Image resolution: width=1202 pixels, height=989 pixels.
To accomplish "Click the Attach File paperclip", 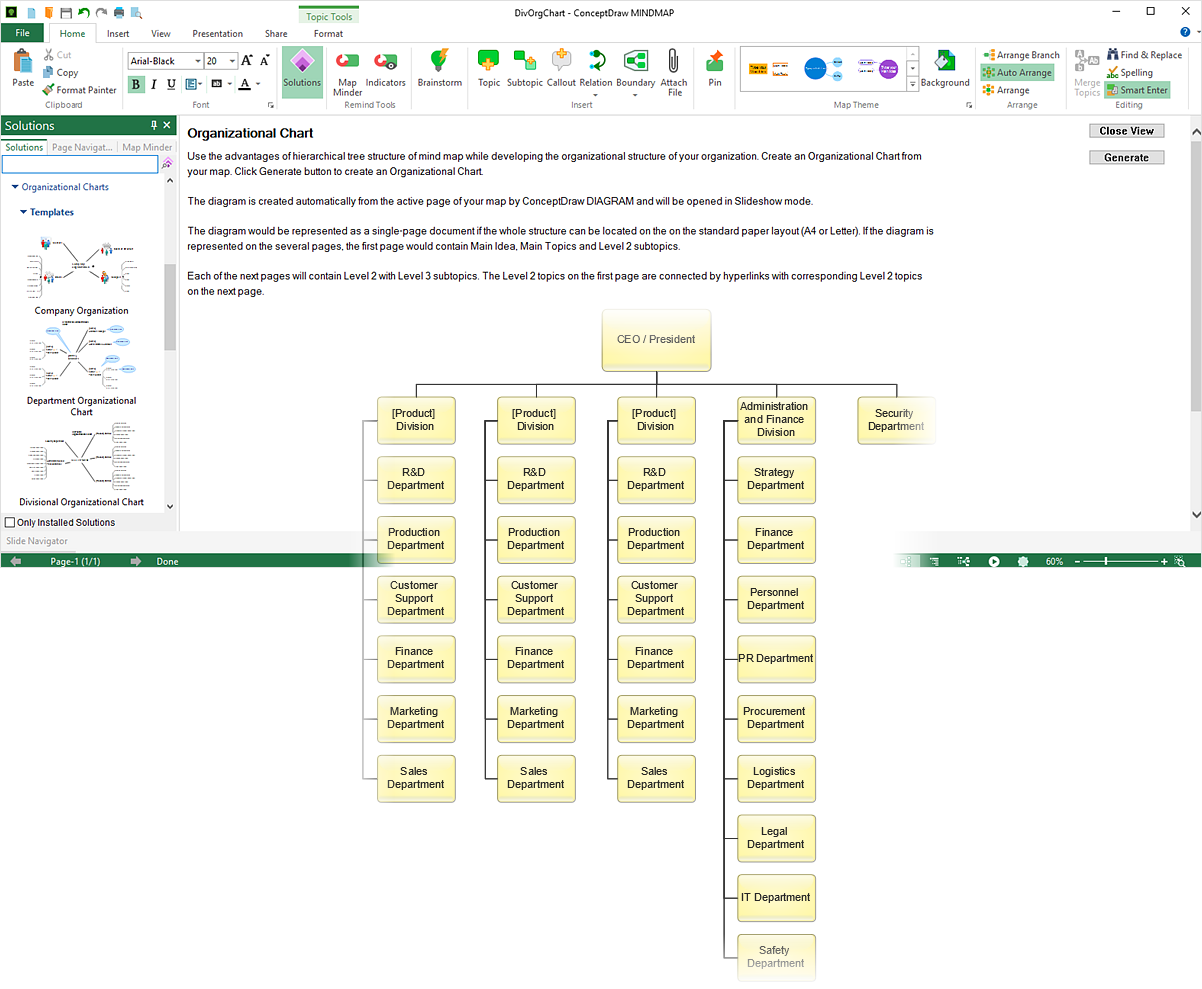I will [x=673, y=61].
